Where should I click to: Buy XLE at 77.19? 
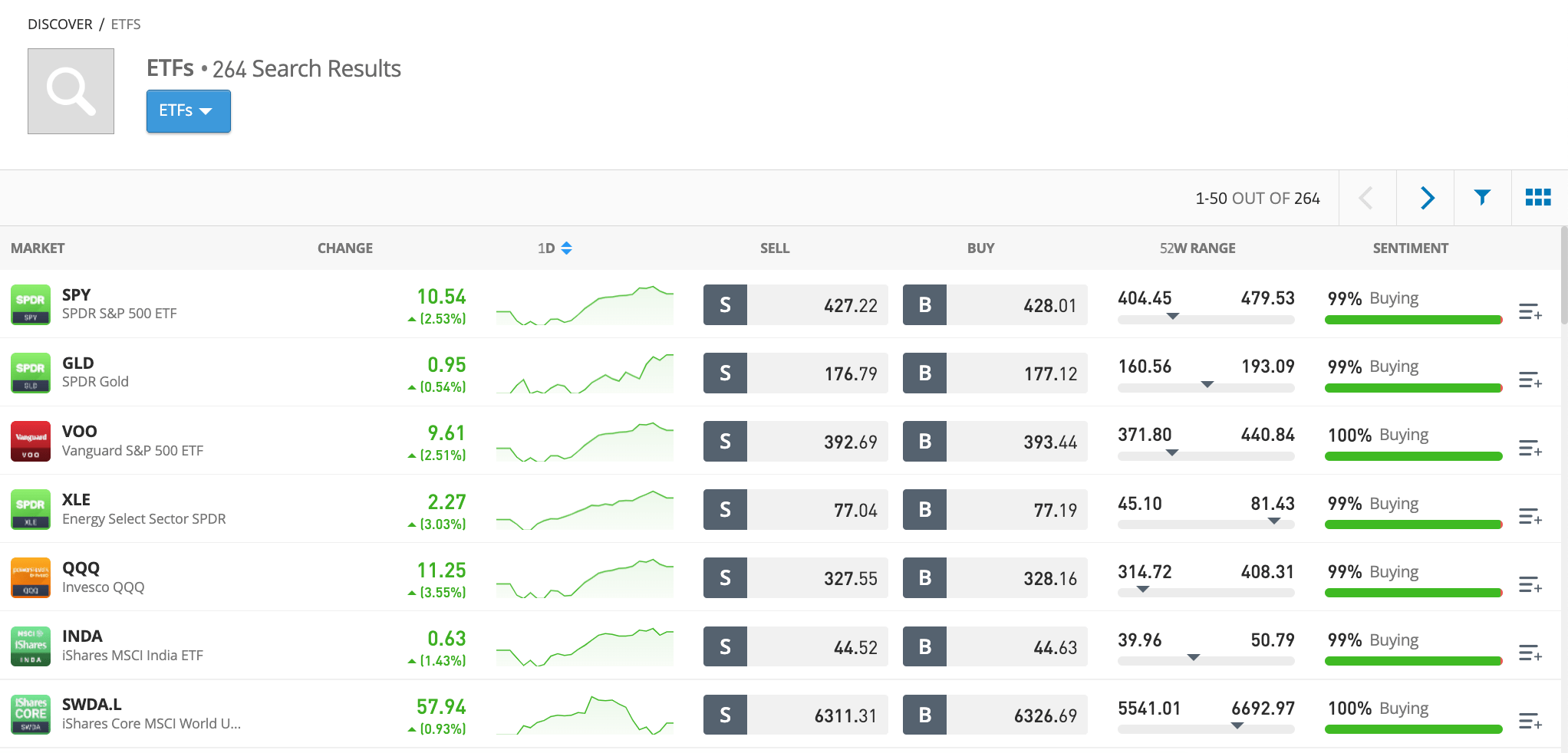(995, 510)
